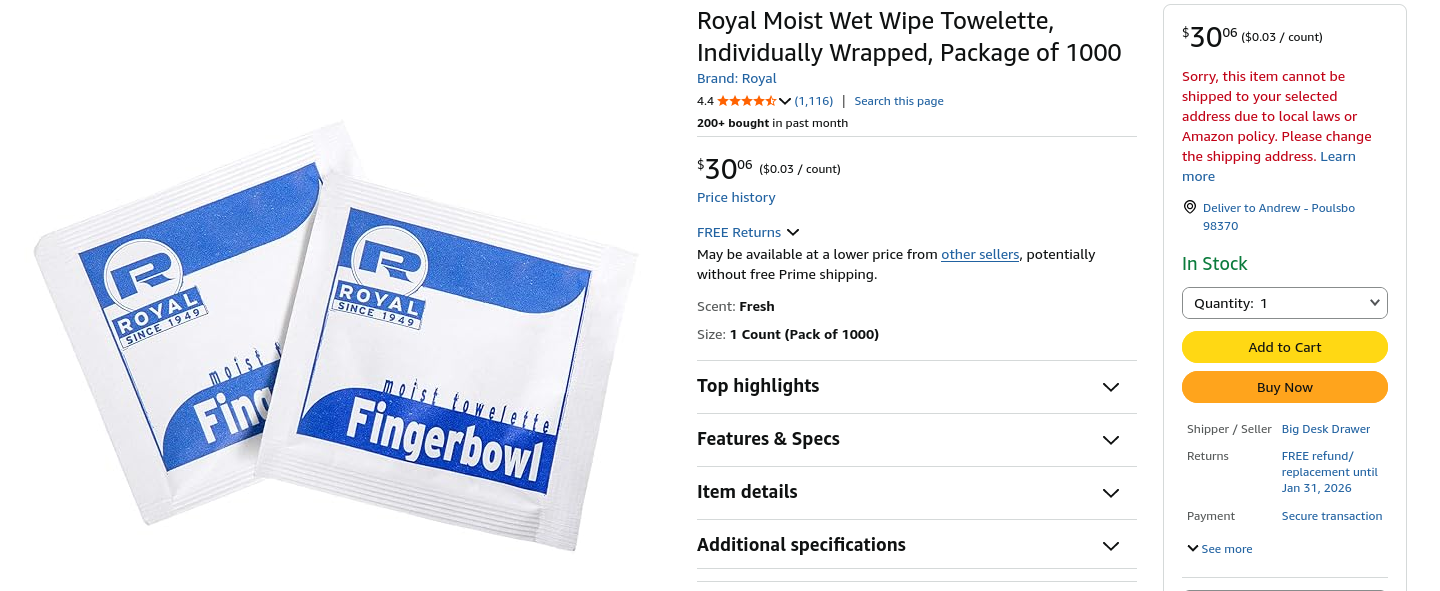This screenshot has height=591, width=1440.
Task: Click the Add to Cart button
Action: (1284, 347)
